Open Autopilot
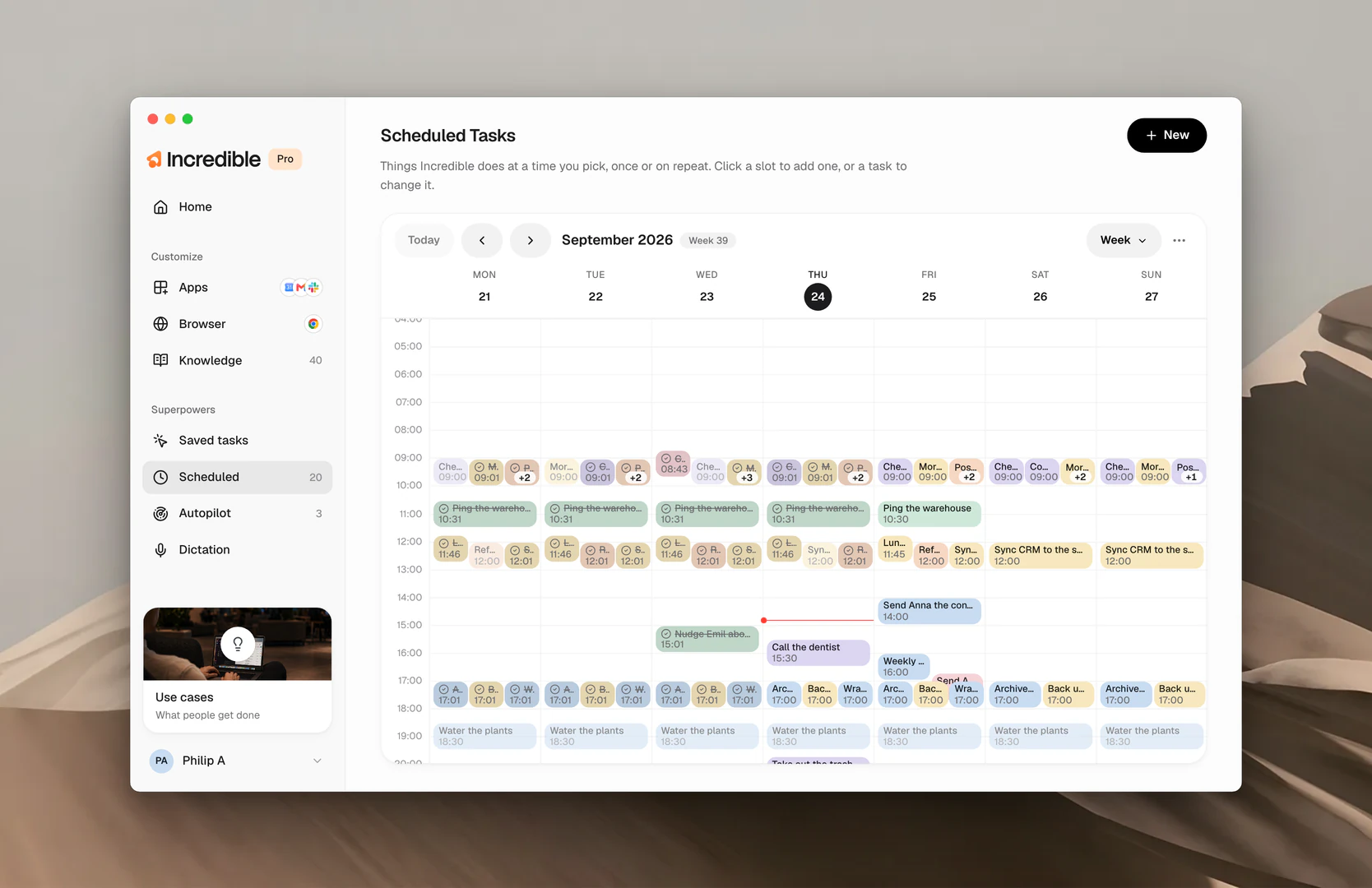The image size is (1372, 888). coord(237,513)
